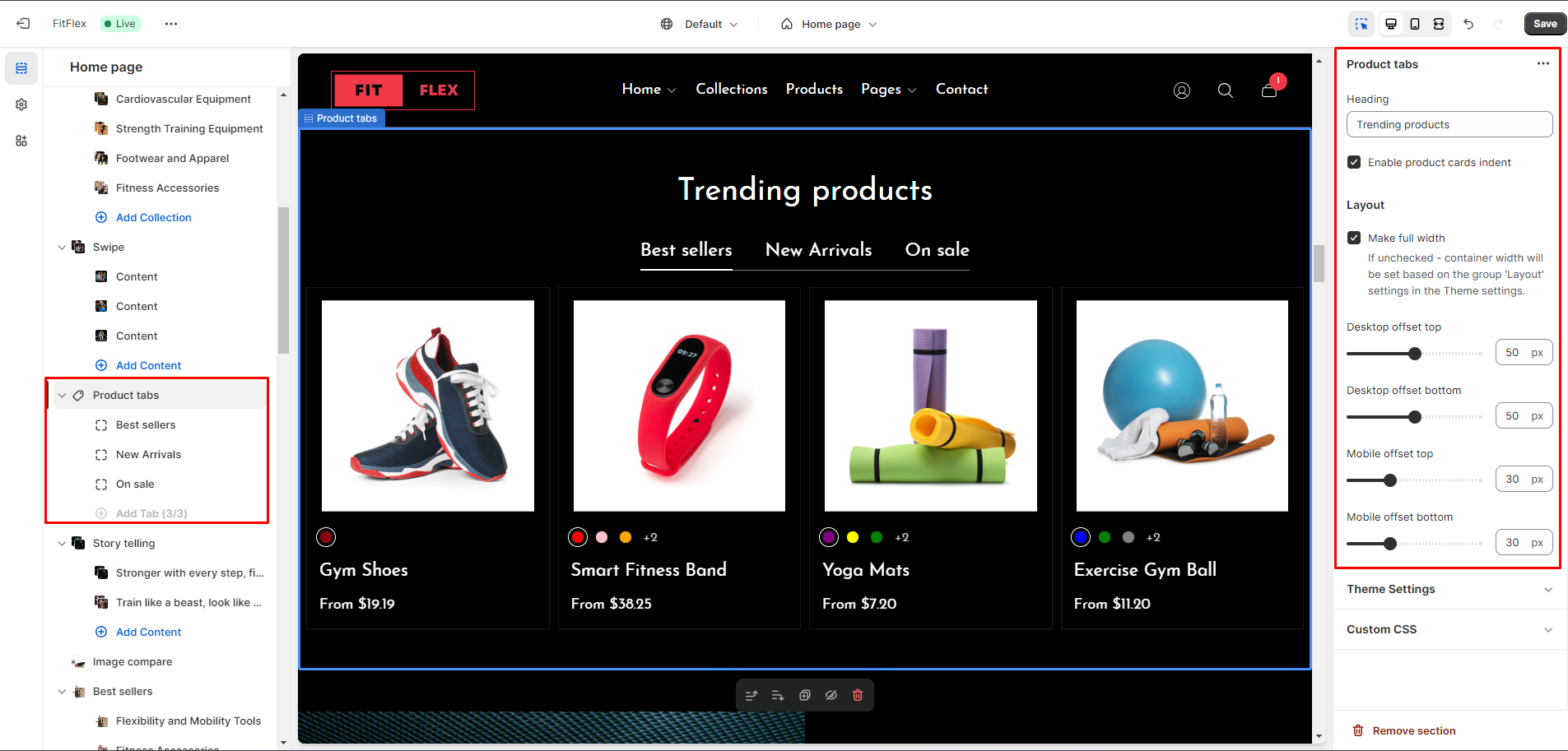
Task: Click the search magnifier icon in preview
Action: (1226, 90)
